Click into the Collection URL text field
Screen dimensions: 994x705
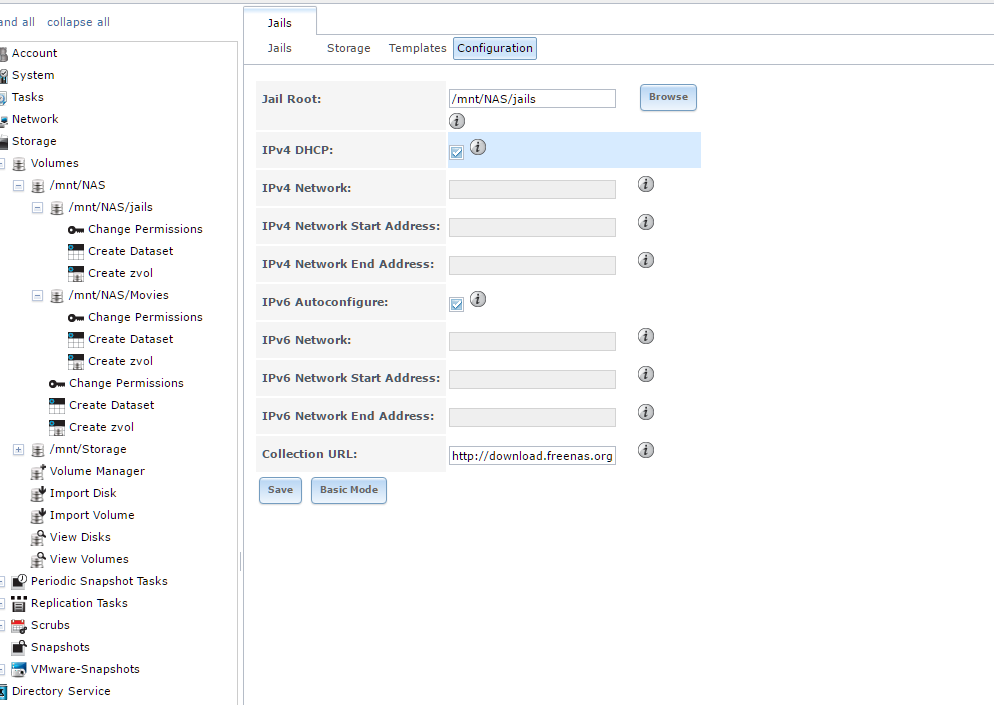point(532,456)
